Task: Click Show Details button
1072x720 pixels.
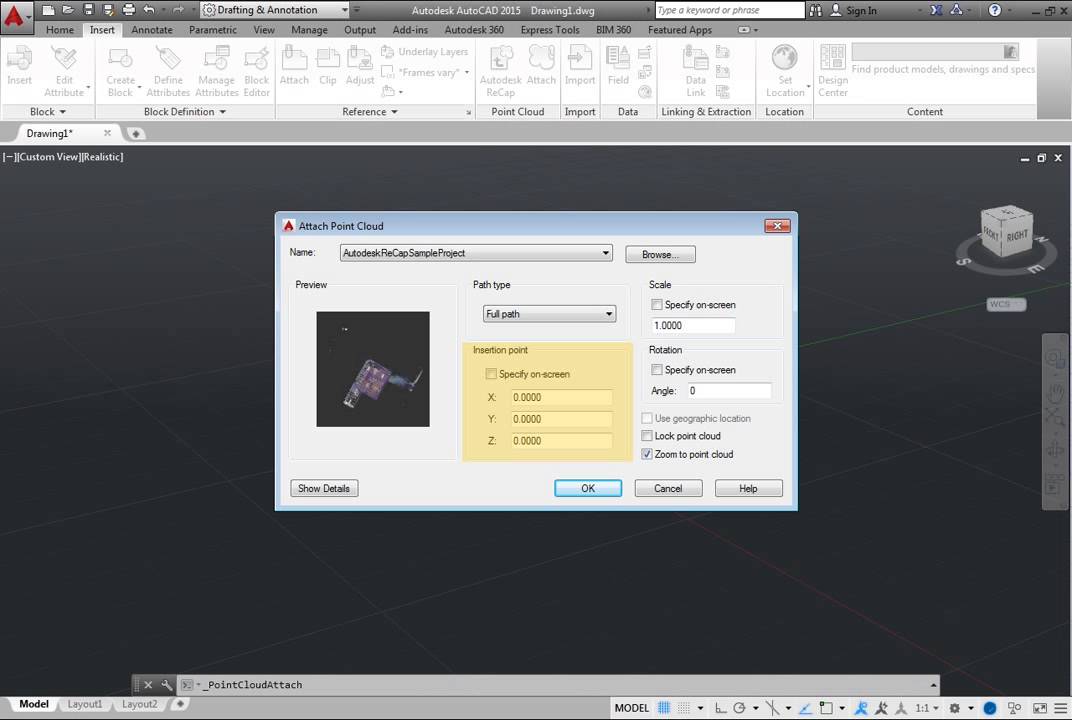Action: [324, 488]
